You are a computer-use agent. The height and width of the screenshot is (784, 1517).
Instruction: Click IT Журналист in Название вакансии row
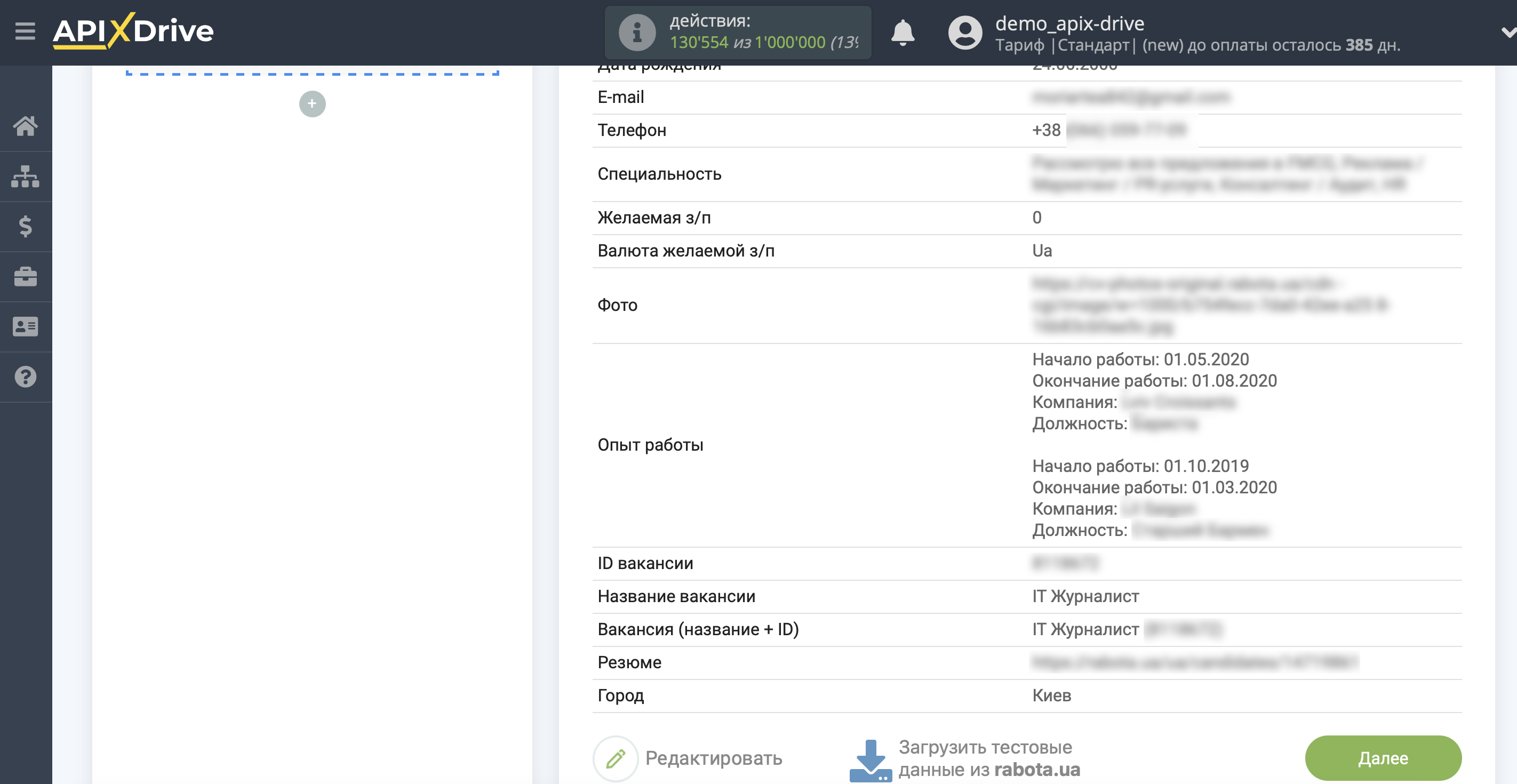click(1085, 596)
